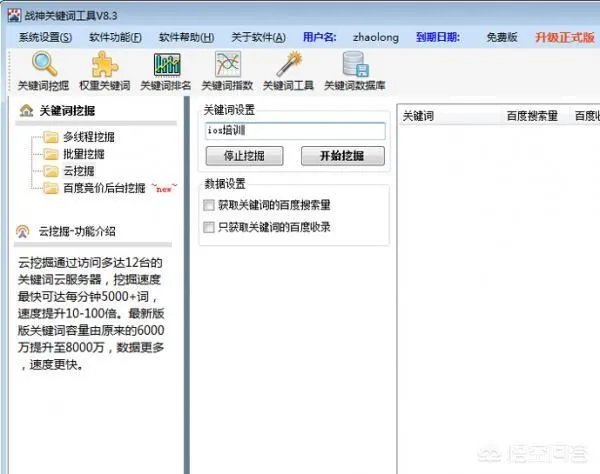The image size is (600, 474).
Task: Click the folder icon for 多线程挖掘
Action: click(x=51, y=137)
